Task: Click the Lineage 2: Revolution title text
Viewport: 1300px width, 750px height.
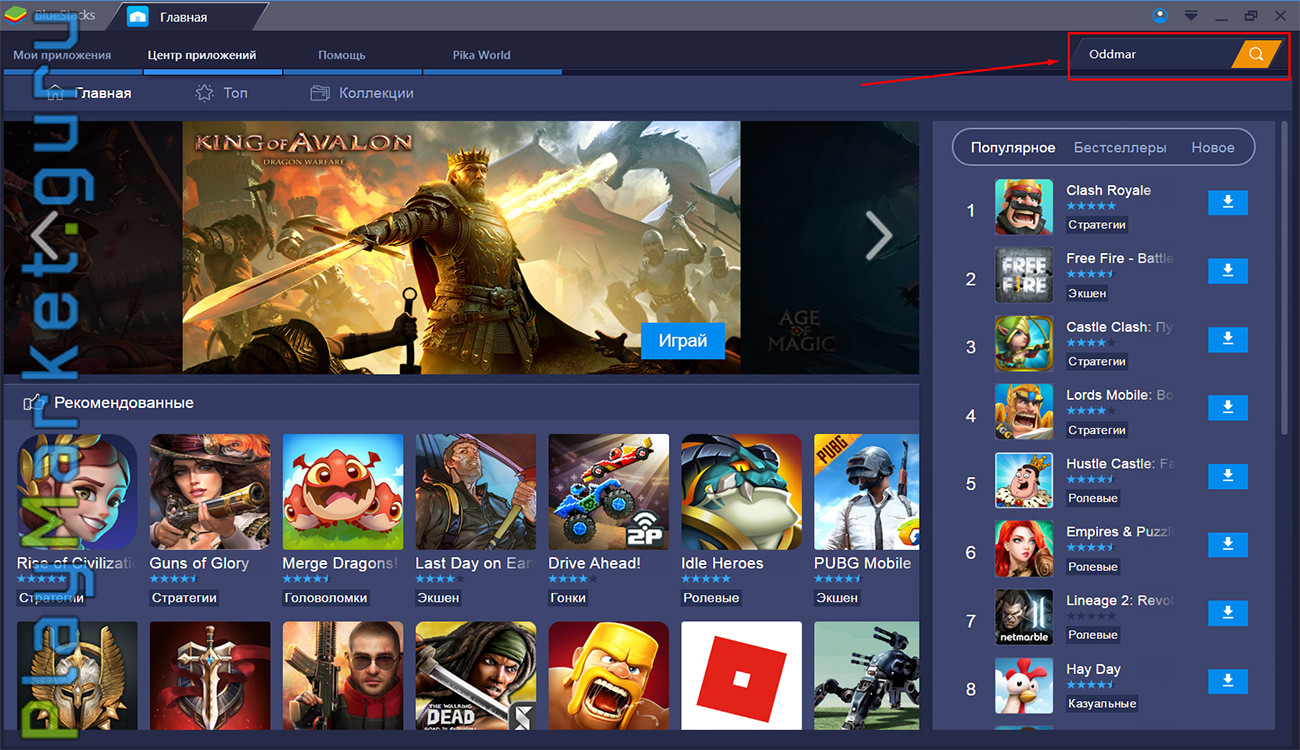Action: [1120, 600]
